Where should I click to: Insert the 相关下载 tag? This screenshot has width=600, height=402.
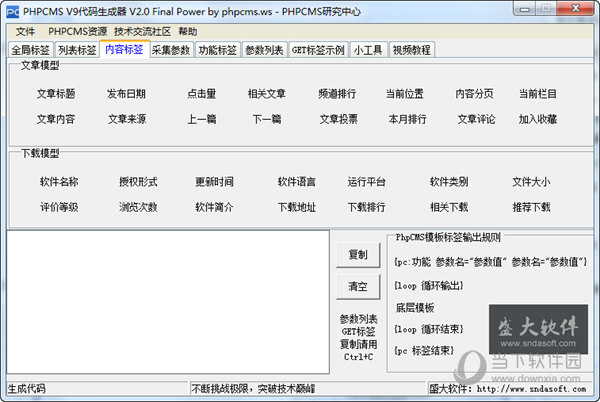(x=449, y=207)
